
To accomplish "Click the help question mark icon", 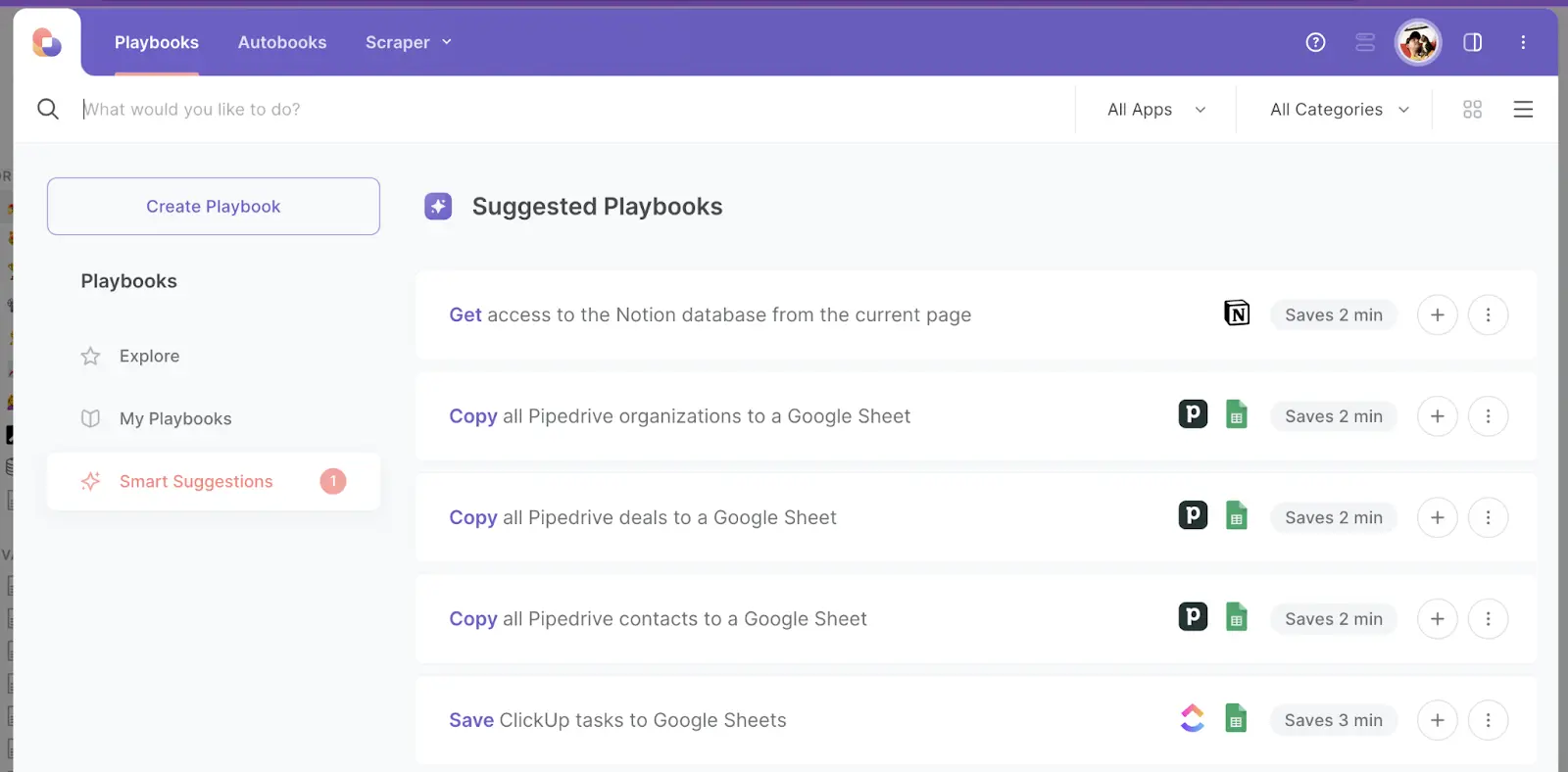I will (x=1315, y=42).
